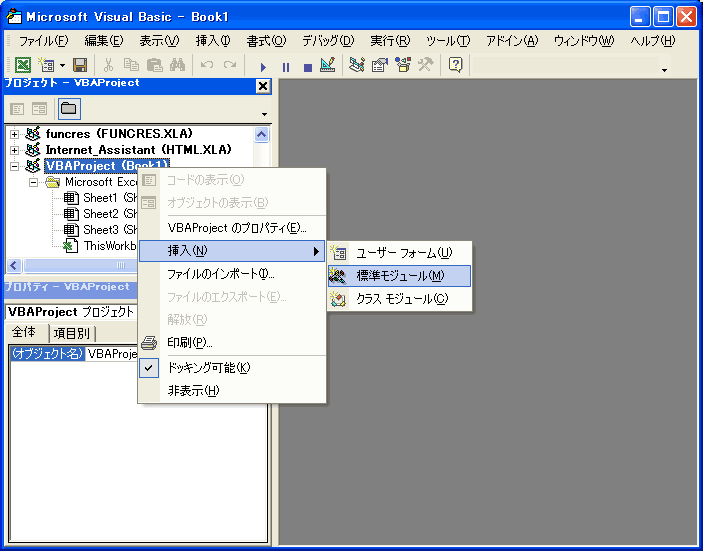Click the Break pause icon
Viewport: 703px width, 551px height.
[x=286, y=67]
